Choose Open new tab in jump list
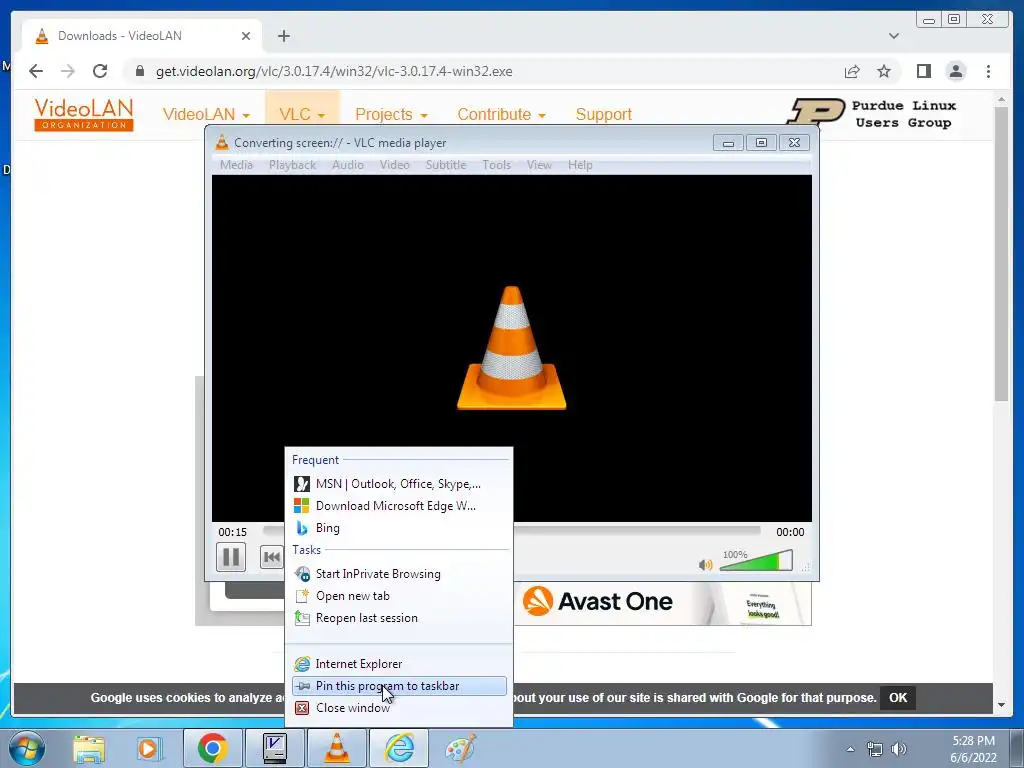The height and width of the screenshot is (768, 1024). click(x=399, y=596)
